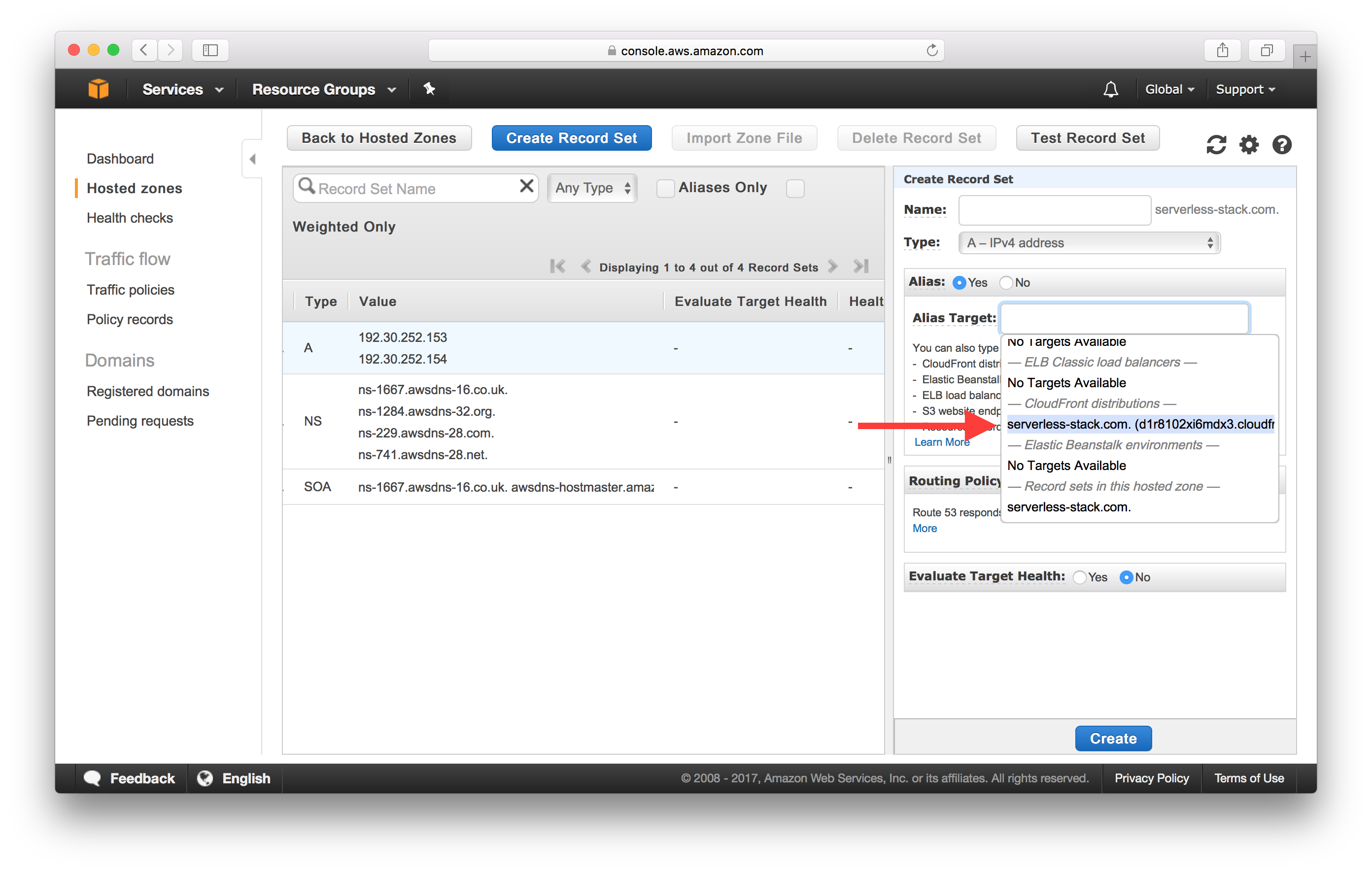Open Hosted zones from sidebar
Screen dimensions: 1372x872
(x=133, y=187)
